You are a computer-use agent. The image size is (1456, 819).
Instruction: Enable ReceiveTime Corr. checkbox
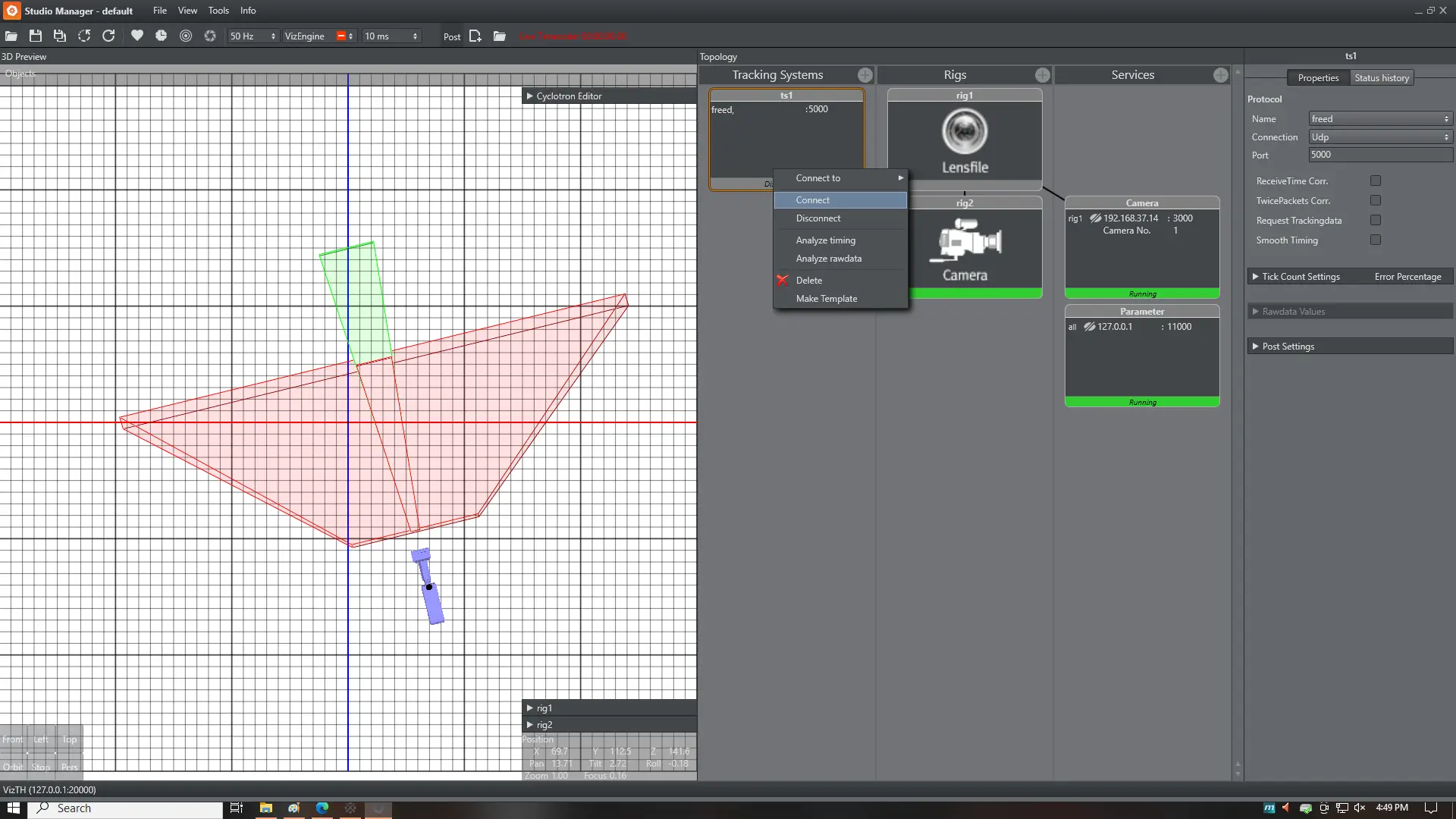point(1375,180)
